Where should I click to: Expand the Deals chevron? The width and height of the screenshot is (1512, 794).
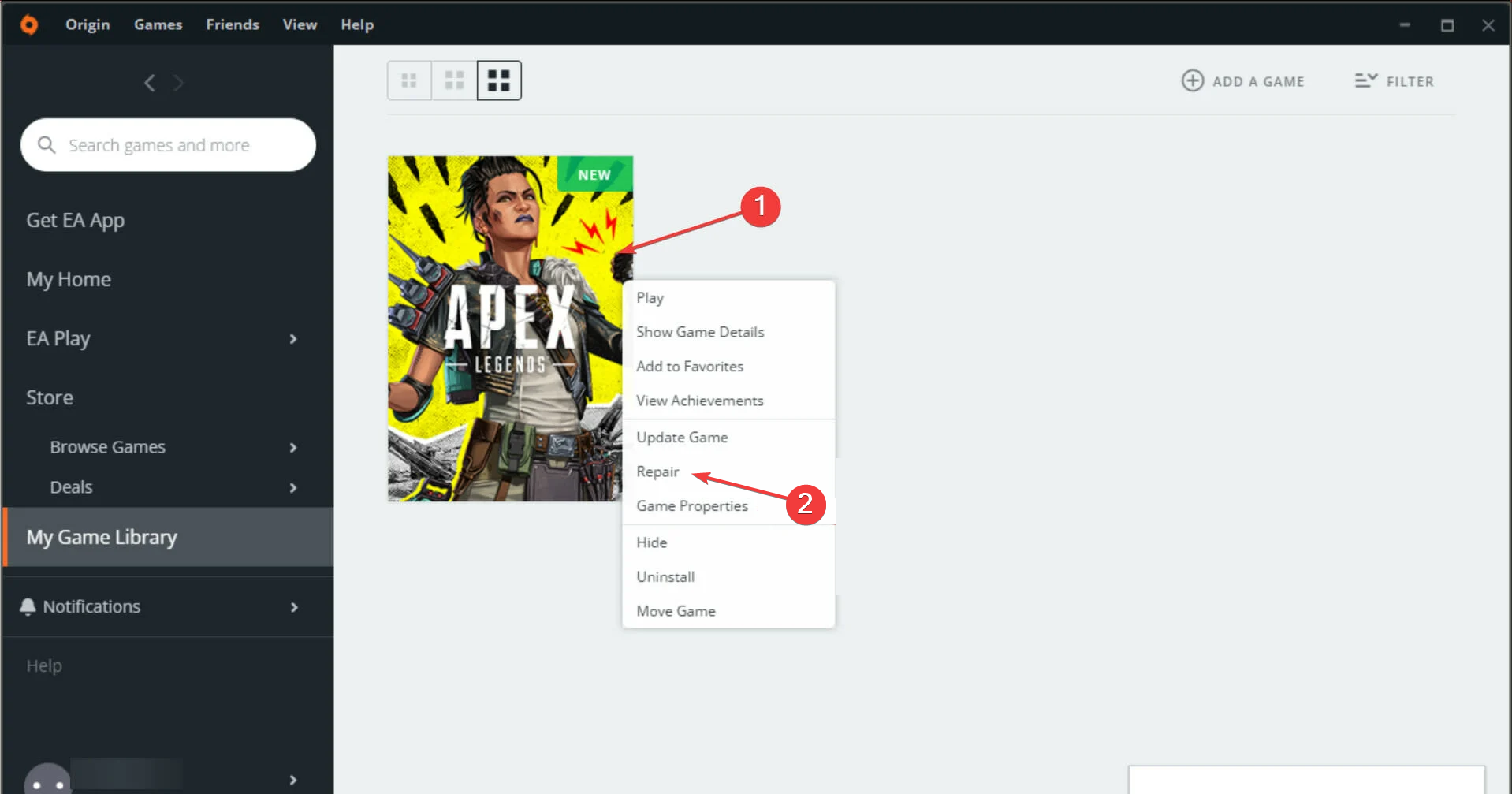pyautogui.click(x=293, y=488)
